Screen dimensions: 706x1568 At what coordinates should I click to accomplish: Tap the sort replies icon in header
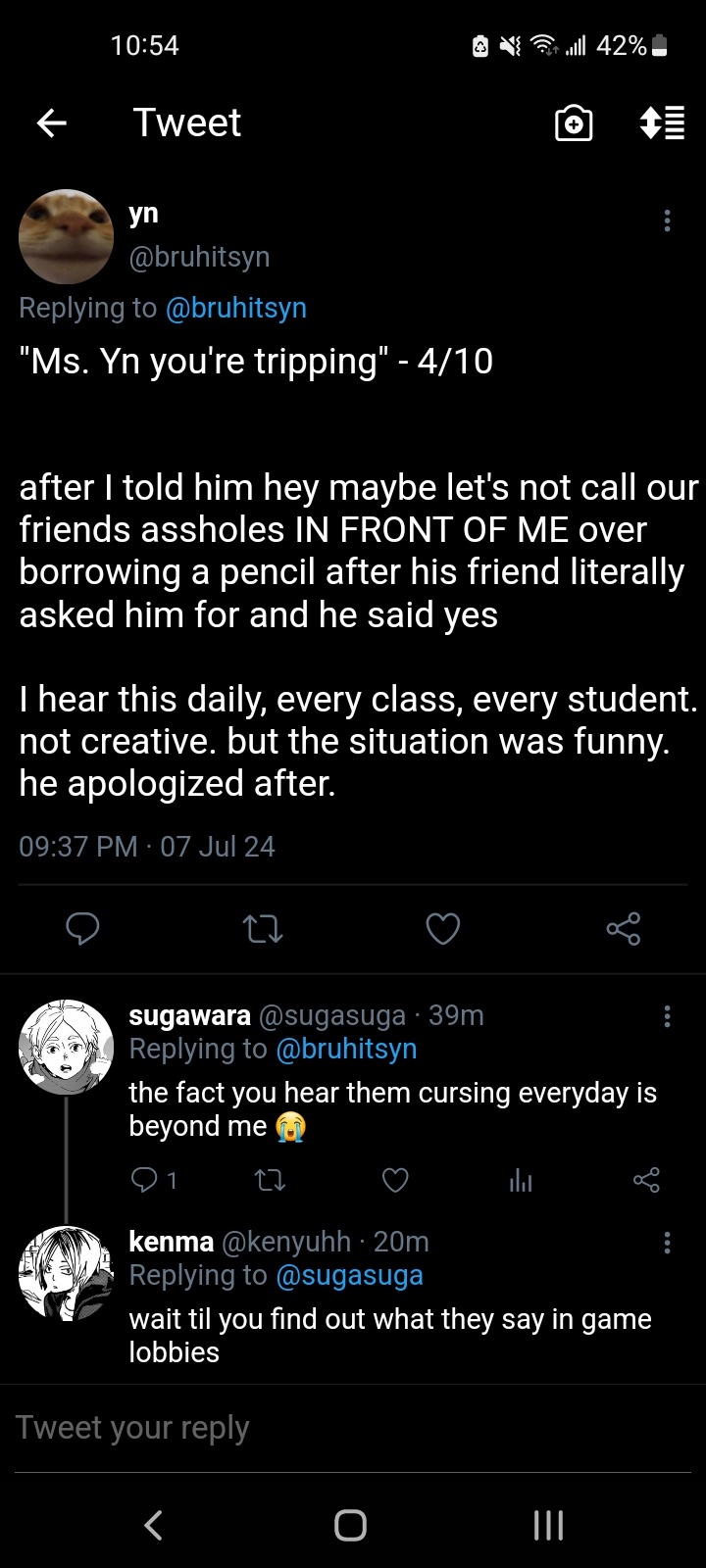point(662,123)
